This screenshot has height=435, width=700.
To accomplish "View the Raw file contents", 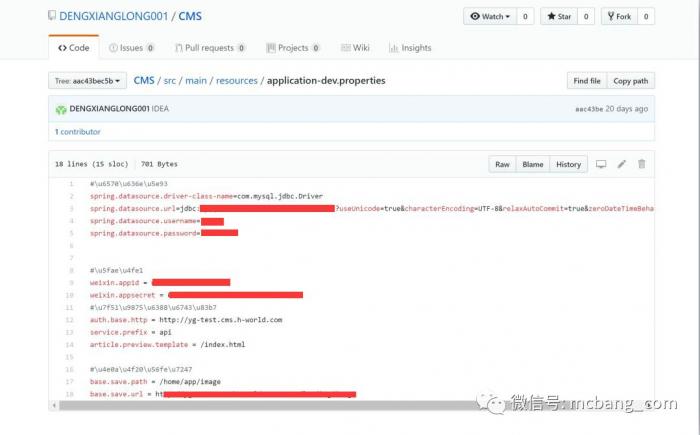I will point(502,164).
